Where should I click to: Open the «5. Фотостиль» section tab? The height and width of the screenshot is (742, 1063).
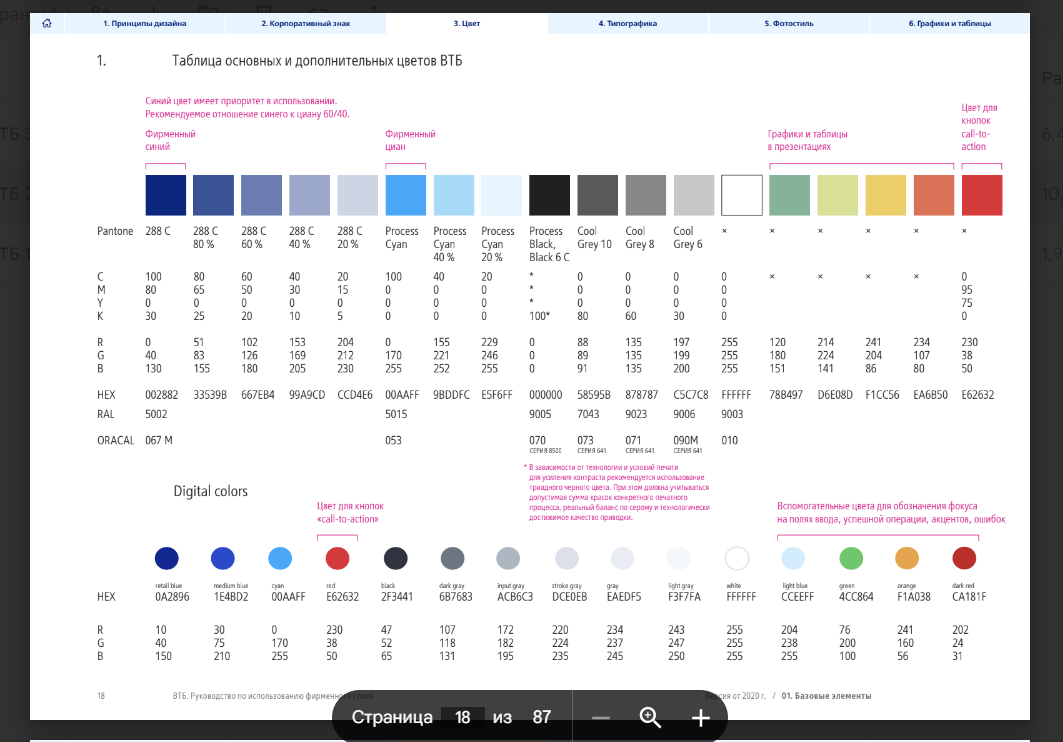788,22
